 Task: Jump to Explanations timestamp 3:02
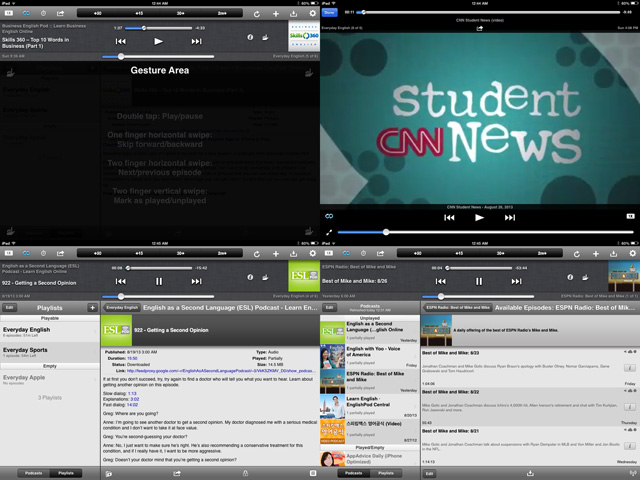(x=135, y=399)
